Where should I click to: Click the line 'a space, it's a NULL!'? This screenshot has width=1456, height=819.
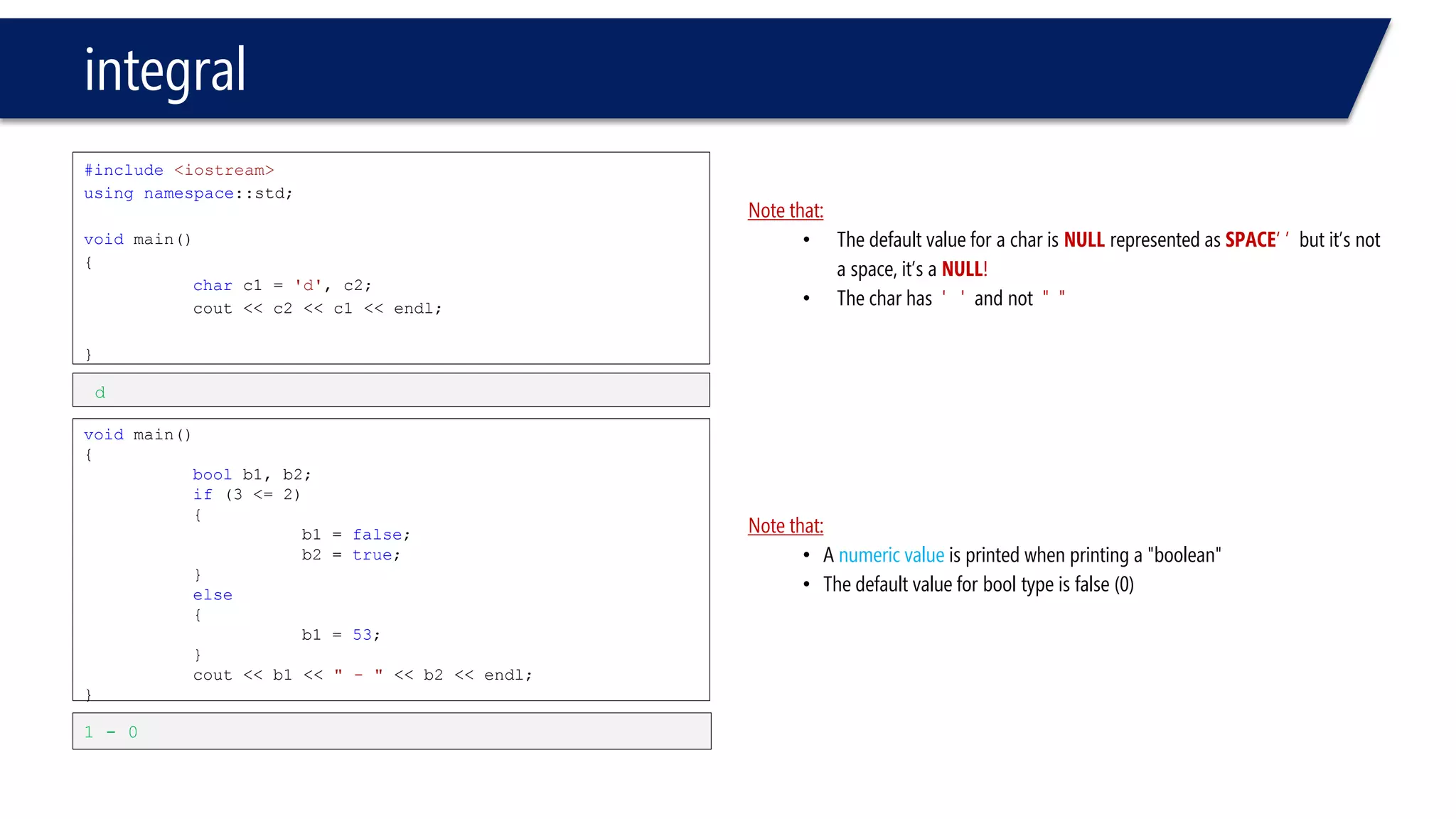pos(912,269)
